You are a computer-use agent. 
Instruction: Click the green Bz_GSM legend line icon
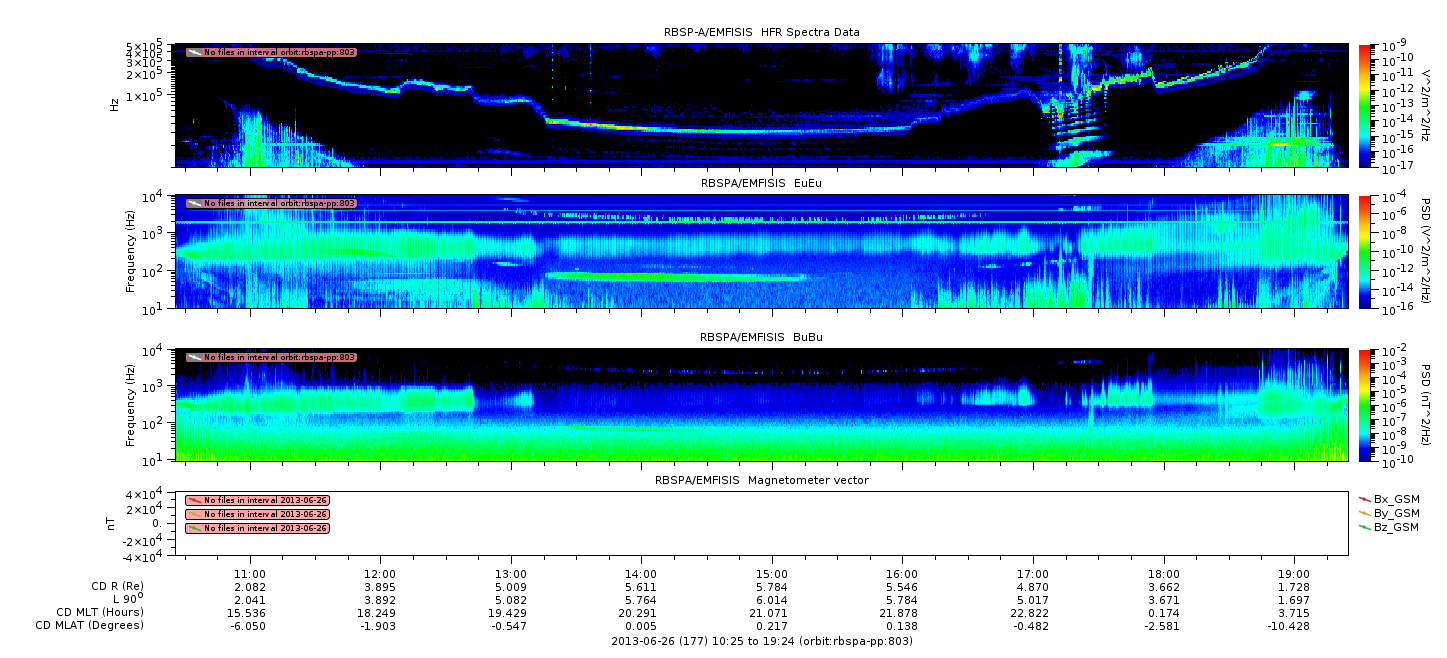[1365, 526]
